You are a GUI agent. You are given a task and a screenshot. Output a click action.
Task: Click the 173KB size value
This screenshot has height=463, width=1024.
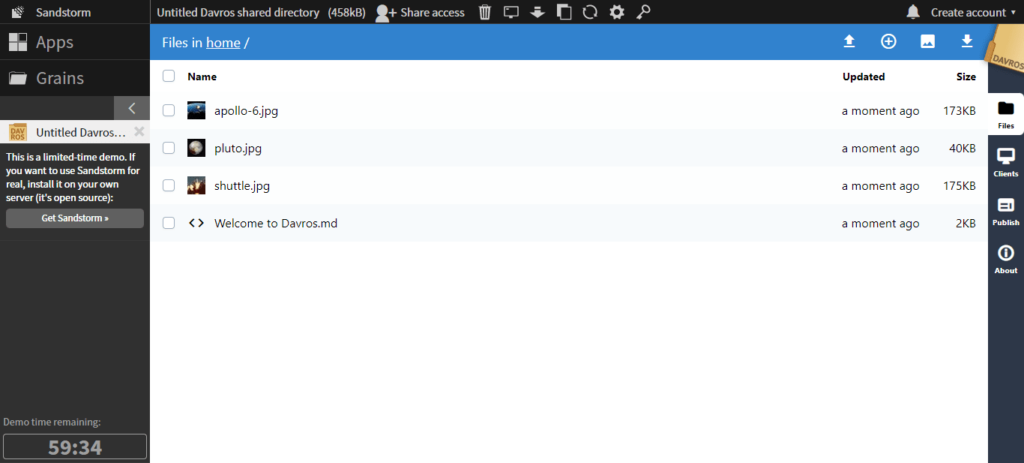[959, 111]
